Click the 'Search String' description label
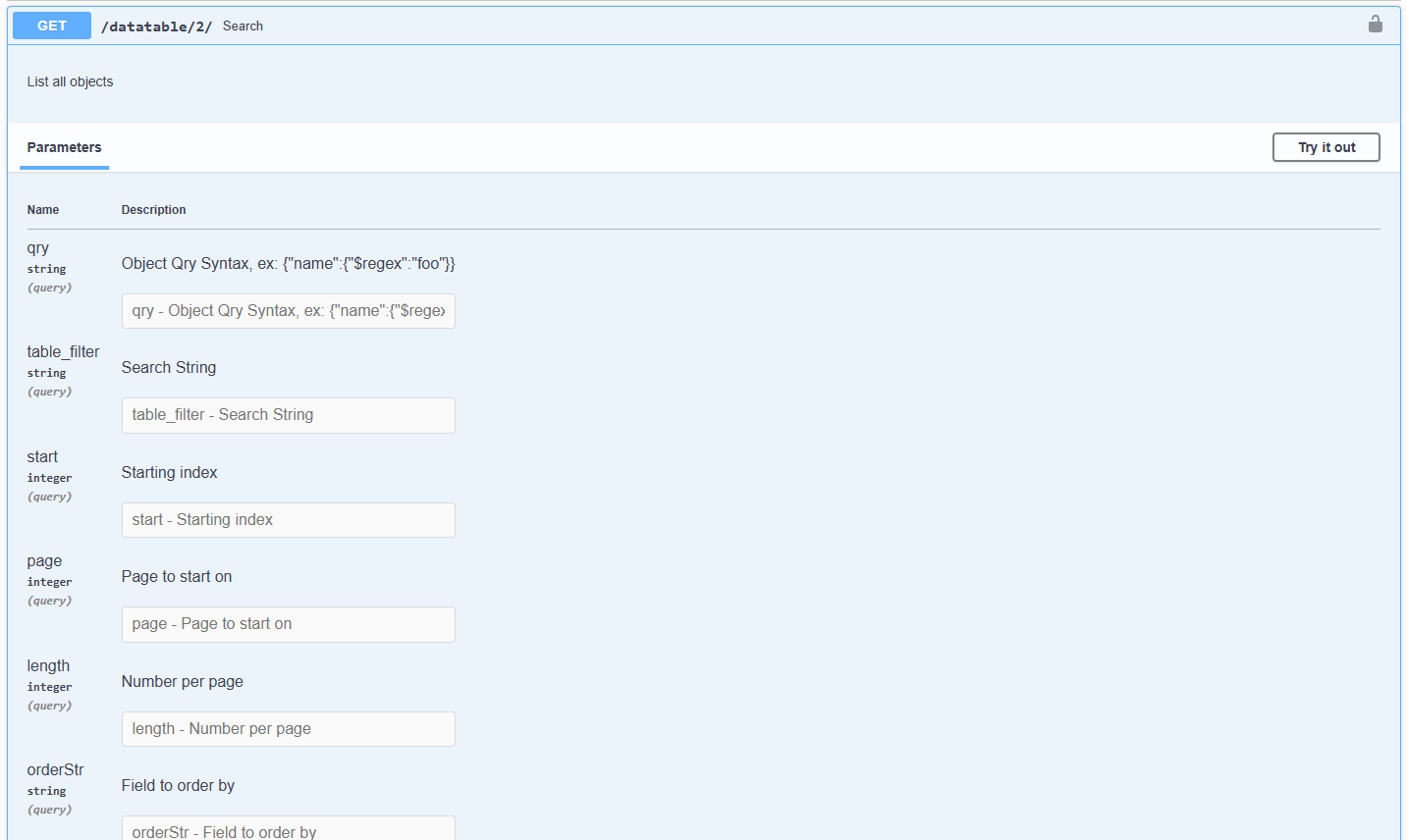The image size is (1406, 840). coord(169,368)
